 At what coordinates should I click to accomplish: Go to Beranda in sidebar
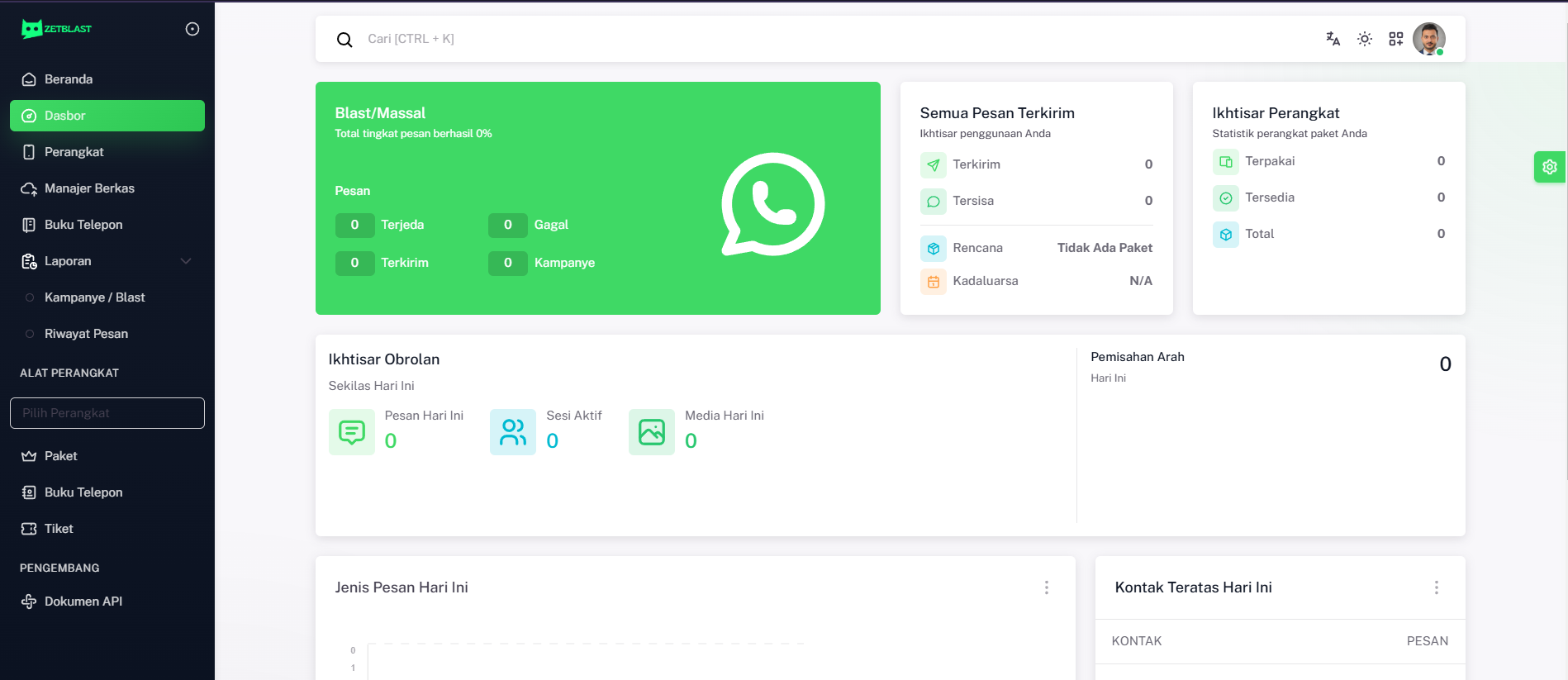tap(69, 79)
